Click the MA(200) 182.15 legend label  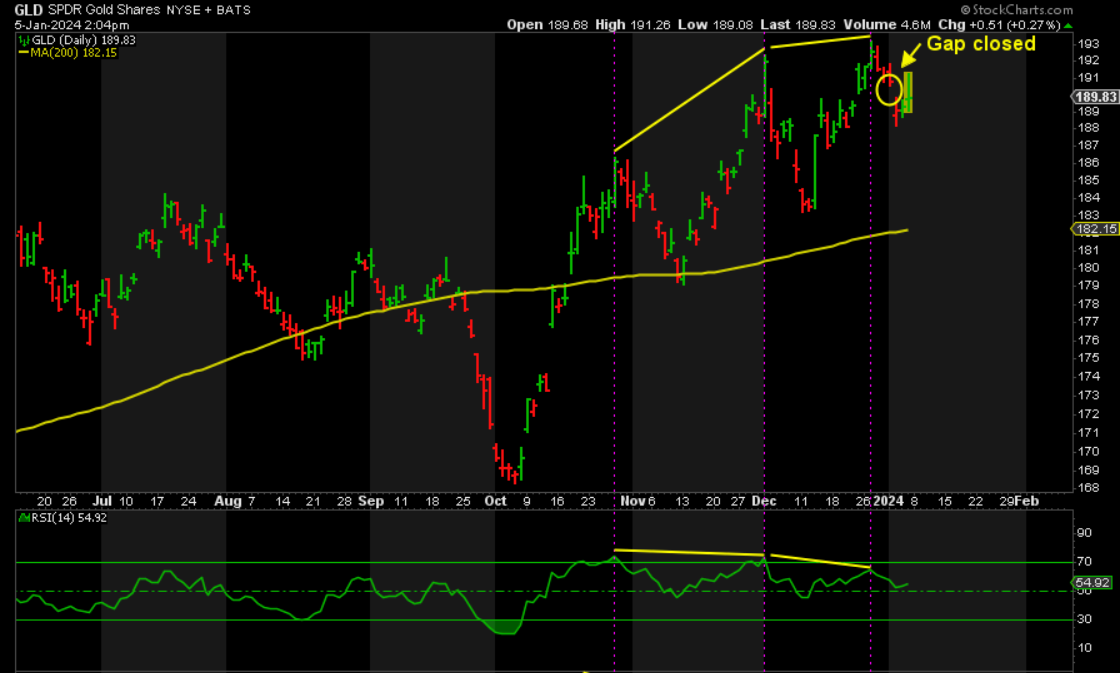click(74, 53)
